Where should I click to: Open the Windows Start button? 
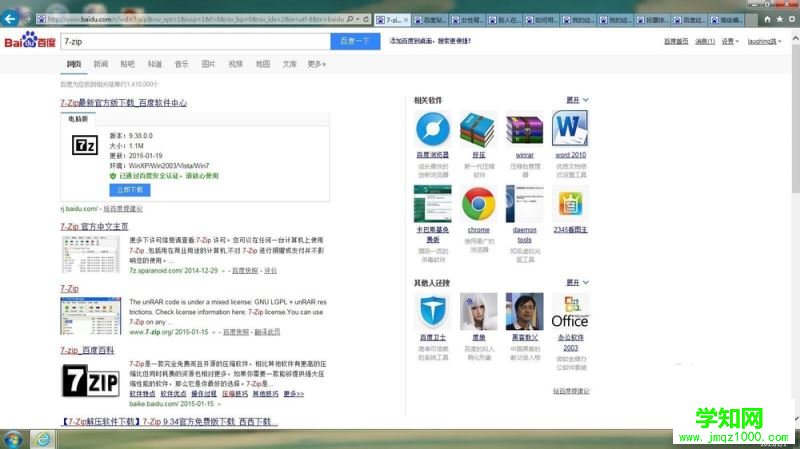[12, 439]
